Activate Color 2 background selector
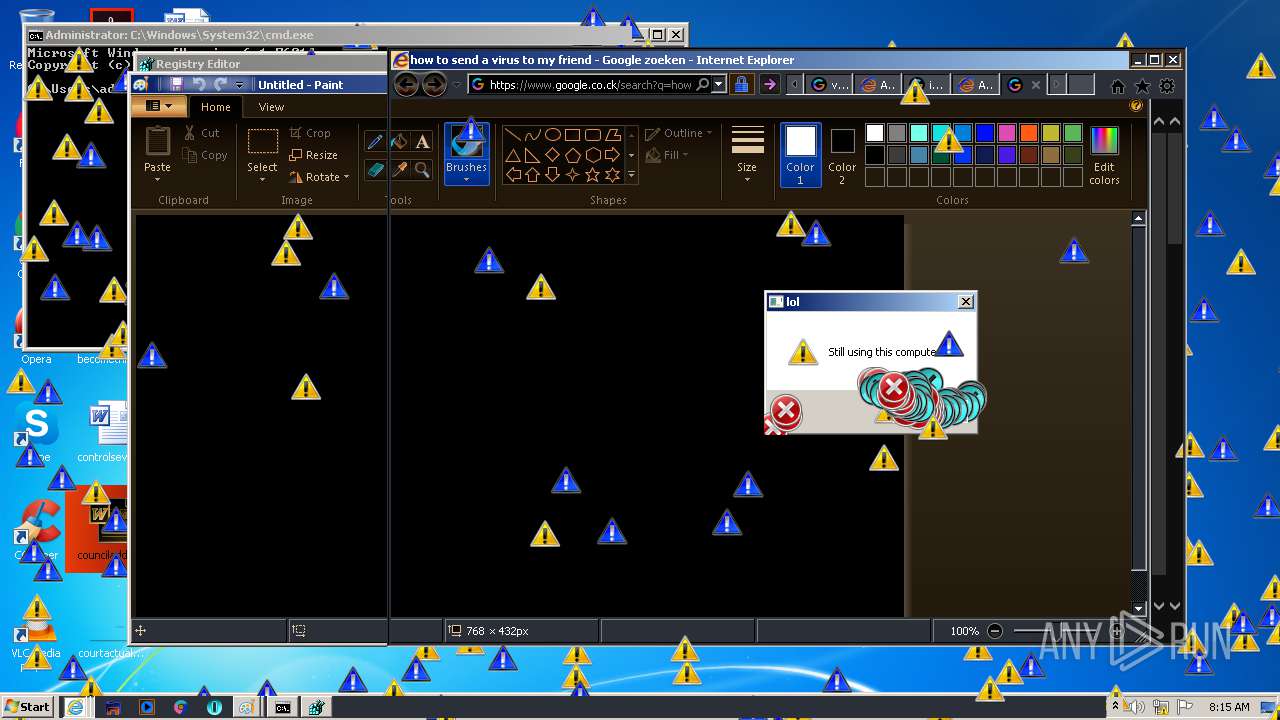1280x720 pixels. [842, 154]
